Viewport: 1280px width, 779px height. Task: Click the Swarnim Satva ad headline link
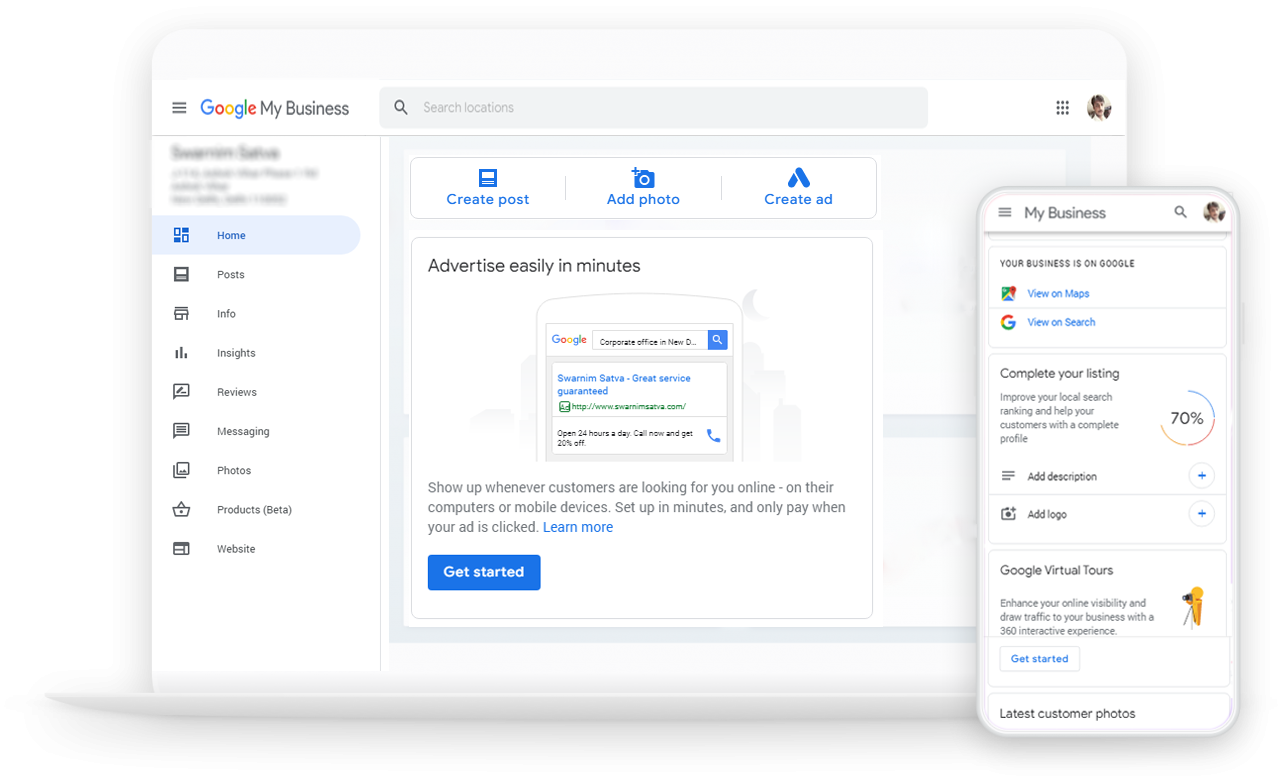tap(624, 385)
